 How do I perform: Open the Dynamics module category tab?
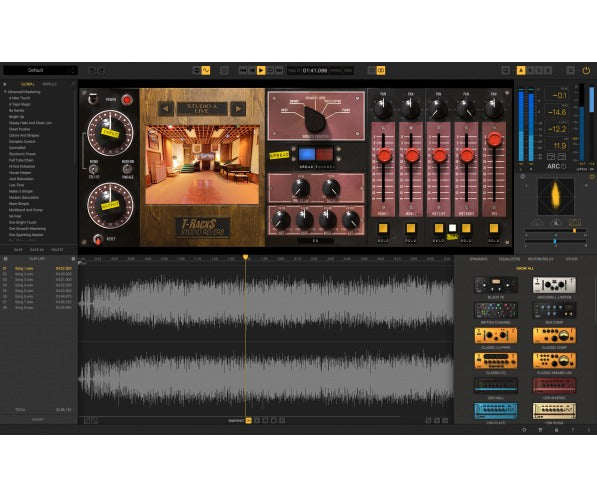point(478,259)
